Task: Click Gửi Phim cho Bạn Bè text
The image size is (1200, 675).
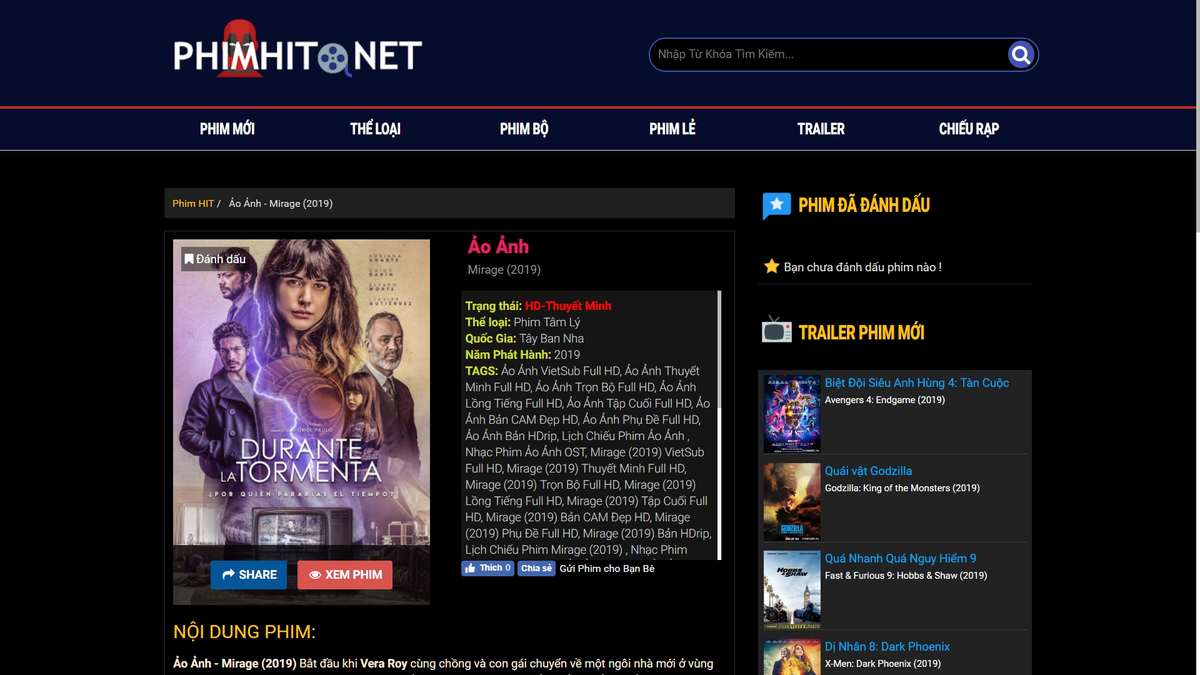Action: click(607, 568)
